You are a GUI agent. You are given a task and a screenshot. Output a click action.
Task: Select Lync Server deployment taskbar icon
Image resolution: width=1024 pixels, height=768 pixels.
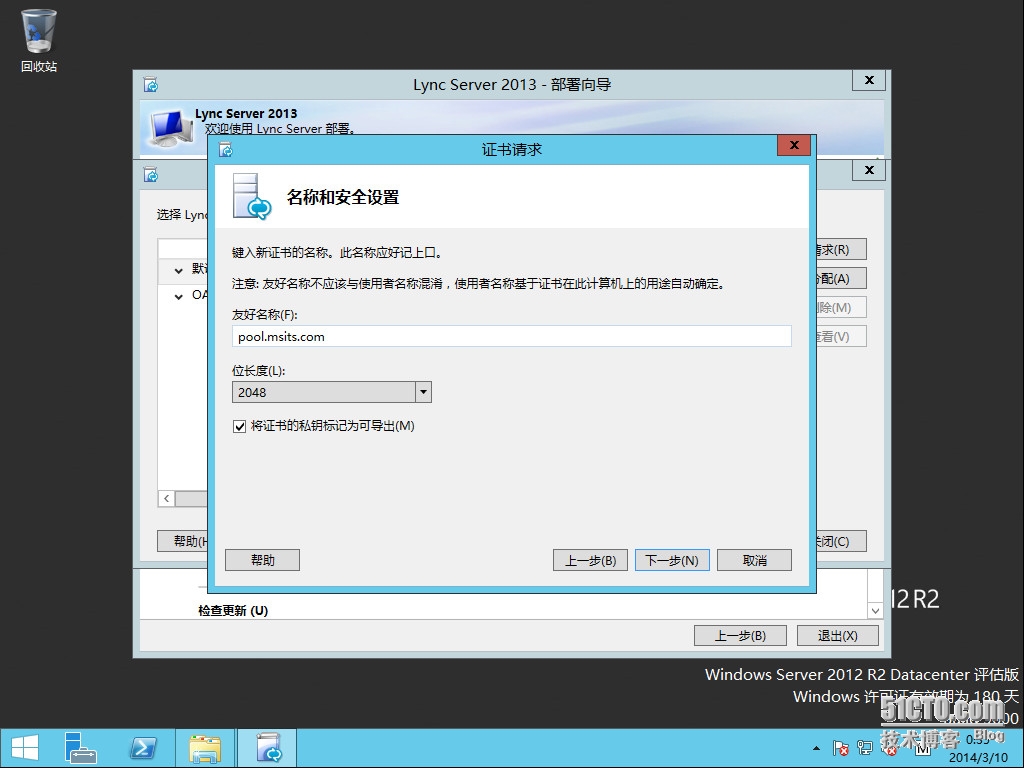click(x=268, y=748)
